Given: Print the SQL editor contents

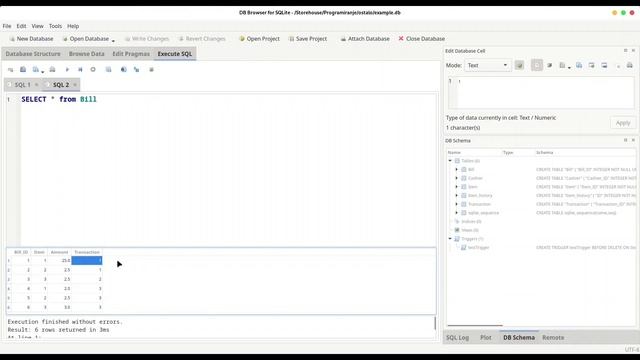Looking at the screenshot, I should pos(52,70).
